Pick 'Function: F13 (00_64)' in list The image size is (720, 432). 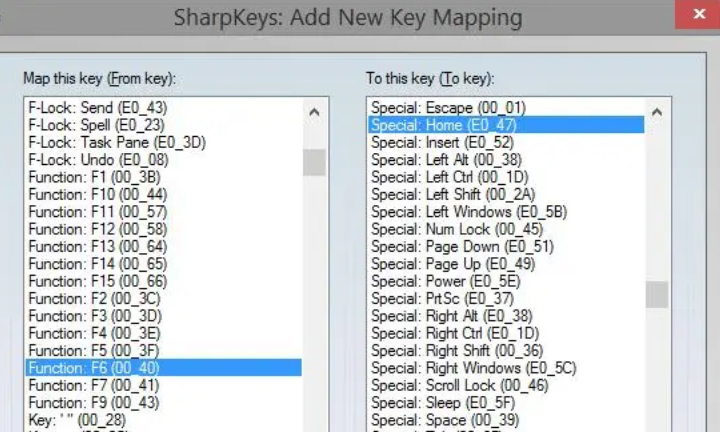coord(163,247)
